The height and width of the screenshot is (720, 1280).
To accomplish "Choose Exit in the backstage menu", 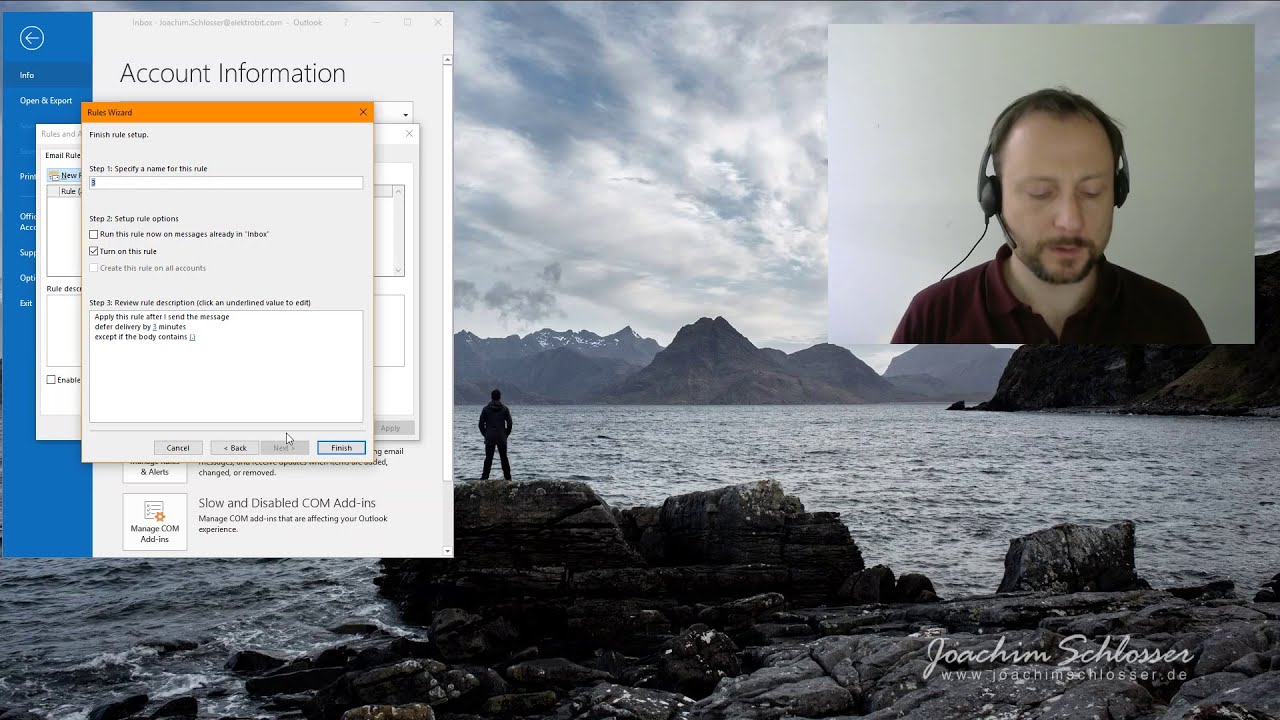I will tap(27, 303).
